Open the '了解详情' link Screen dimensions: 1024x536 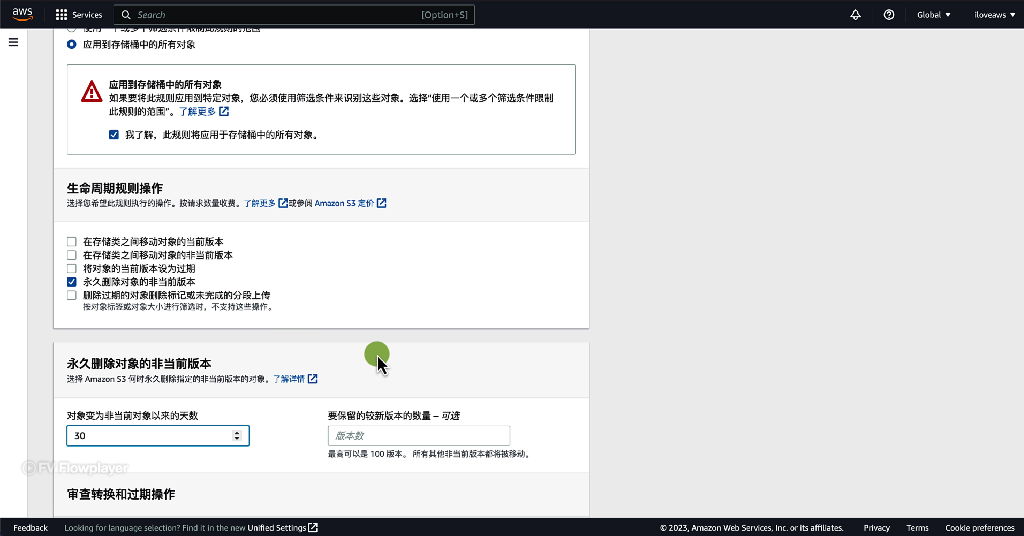[289, 379]
